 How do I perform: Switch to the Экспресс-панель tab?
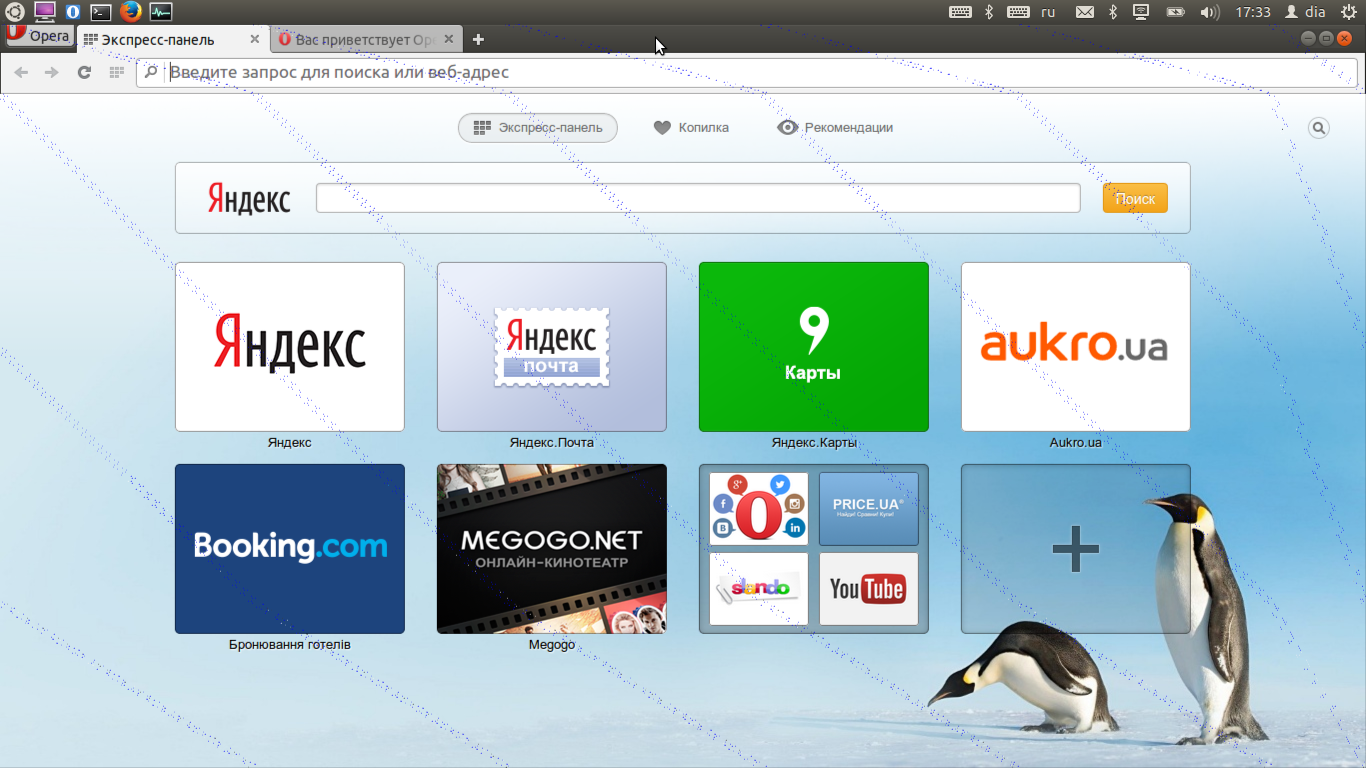[x=171, y=40]
